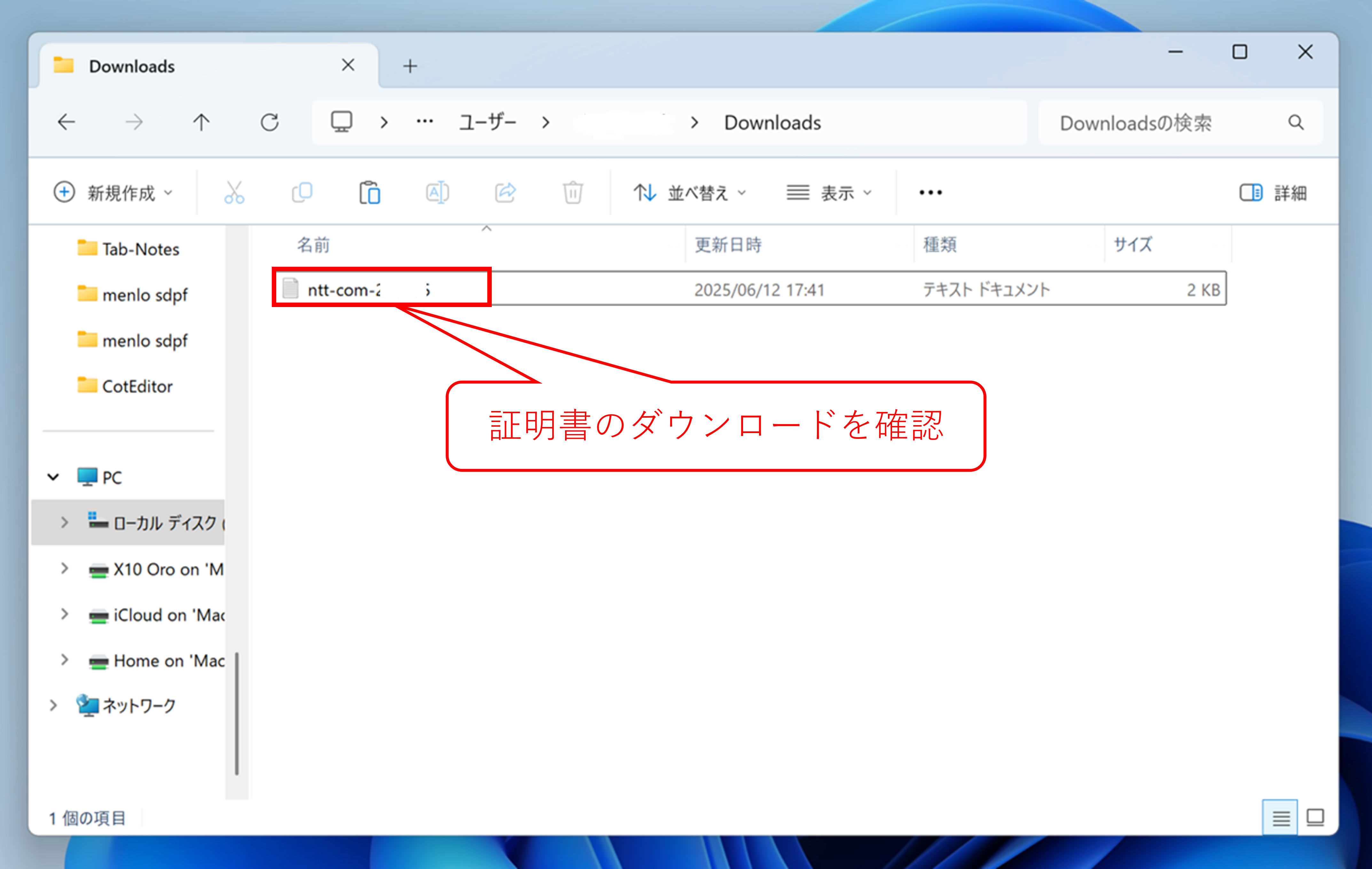Expand the Home on Mac node

click(x=64, y=659)
